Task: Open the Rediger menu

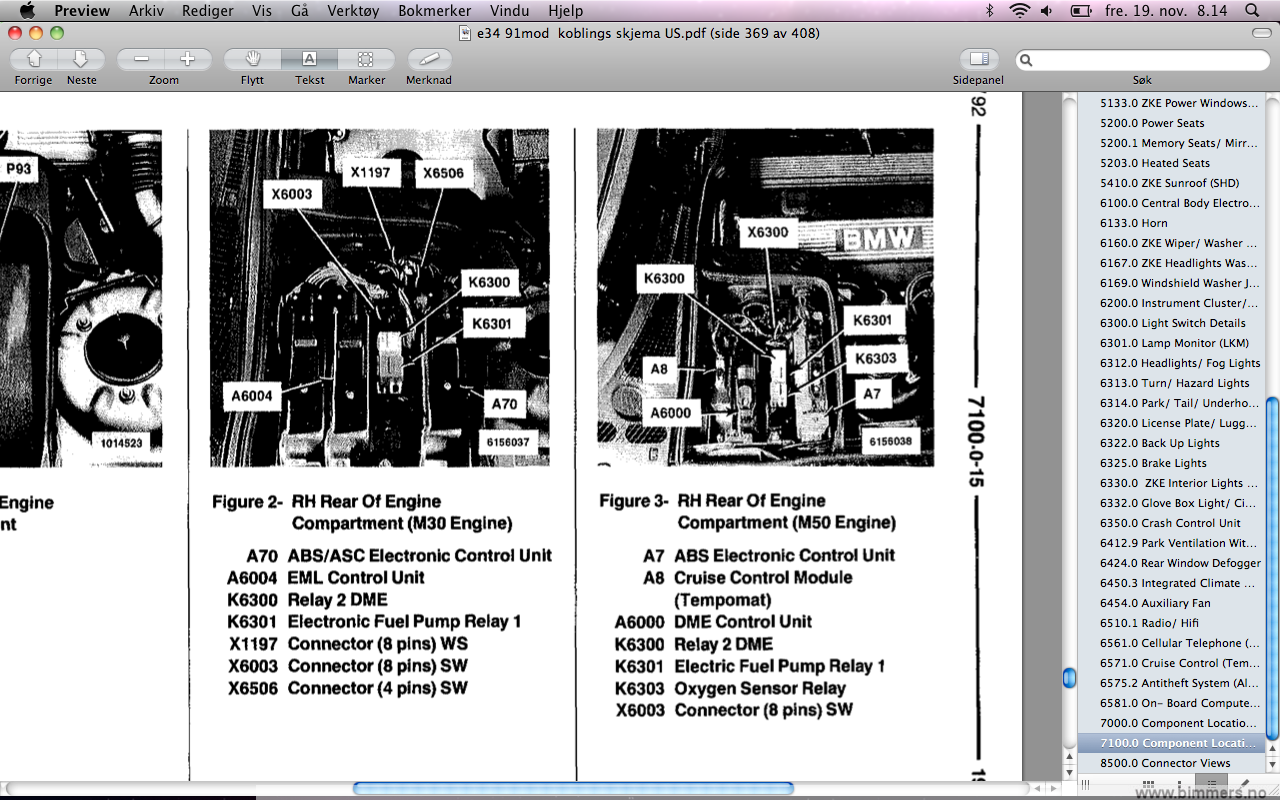Action: click(208, 11)
